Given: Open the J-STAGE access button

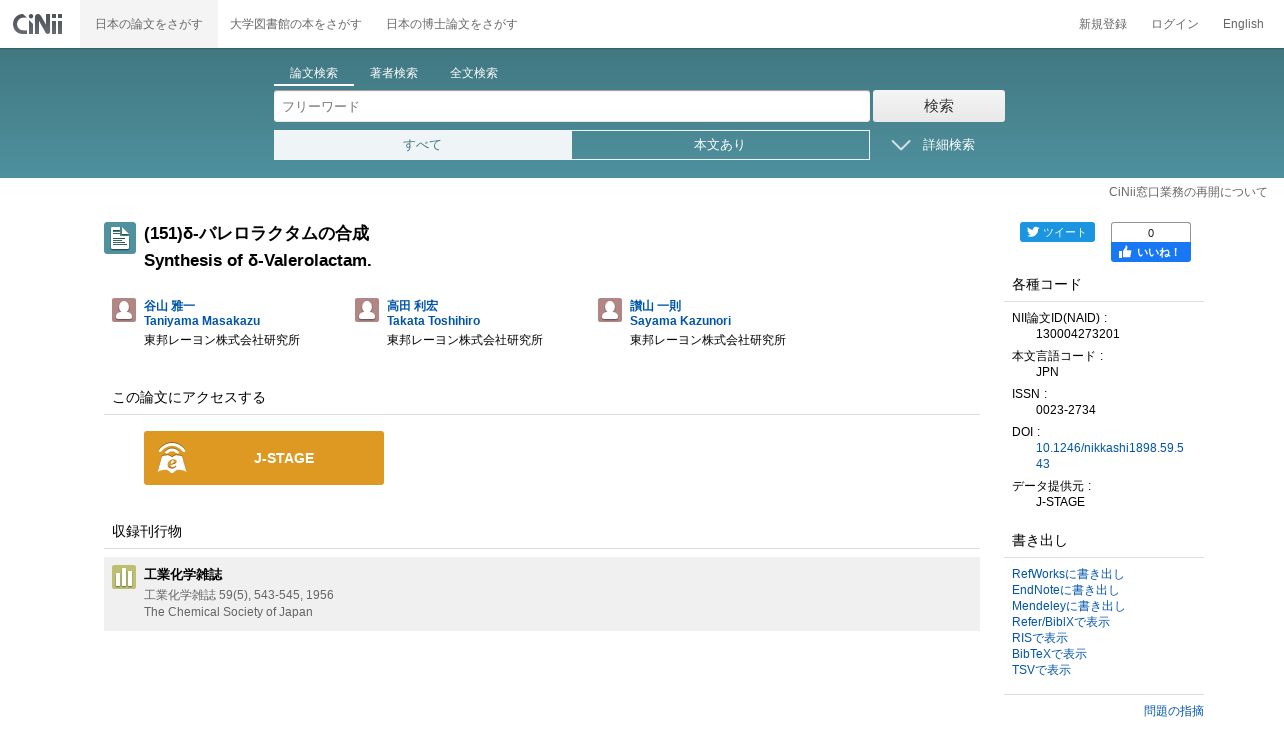Looking at the screenshot, I should [x=264, y=458].
